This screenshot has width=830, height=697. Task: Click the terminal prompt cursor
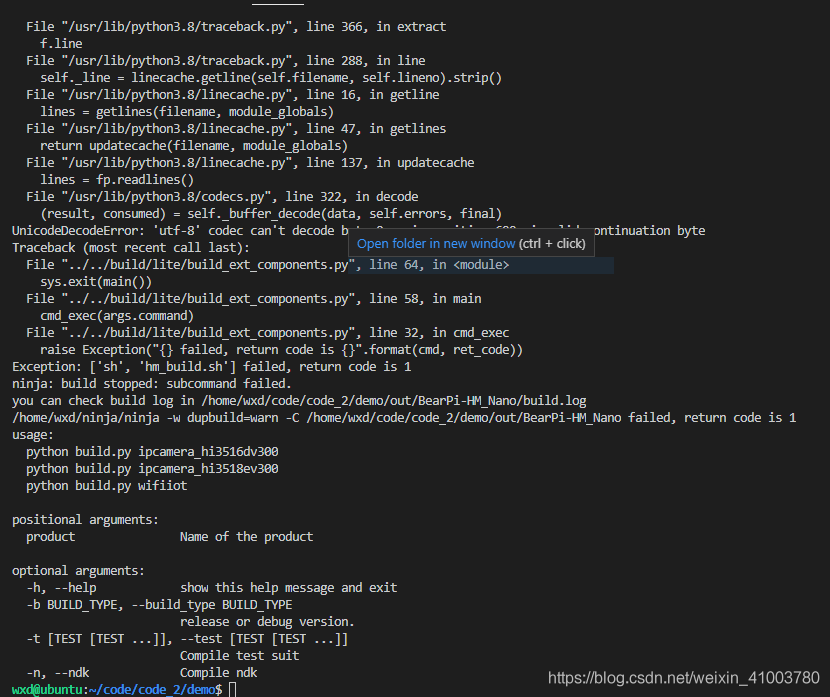coord(232,690)
